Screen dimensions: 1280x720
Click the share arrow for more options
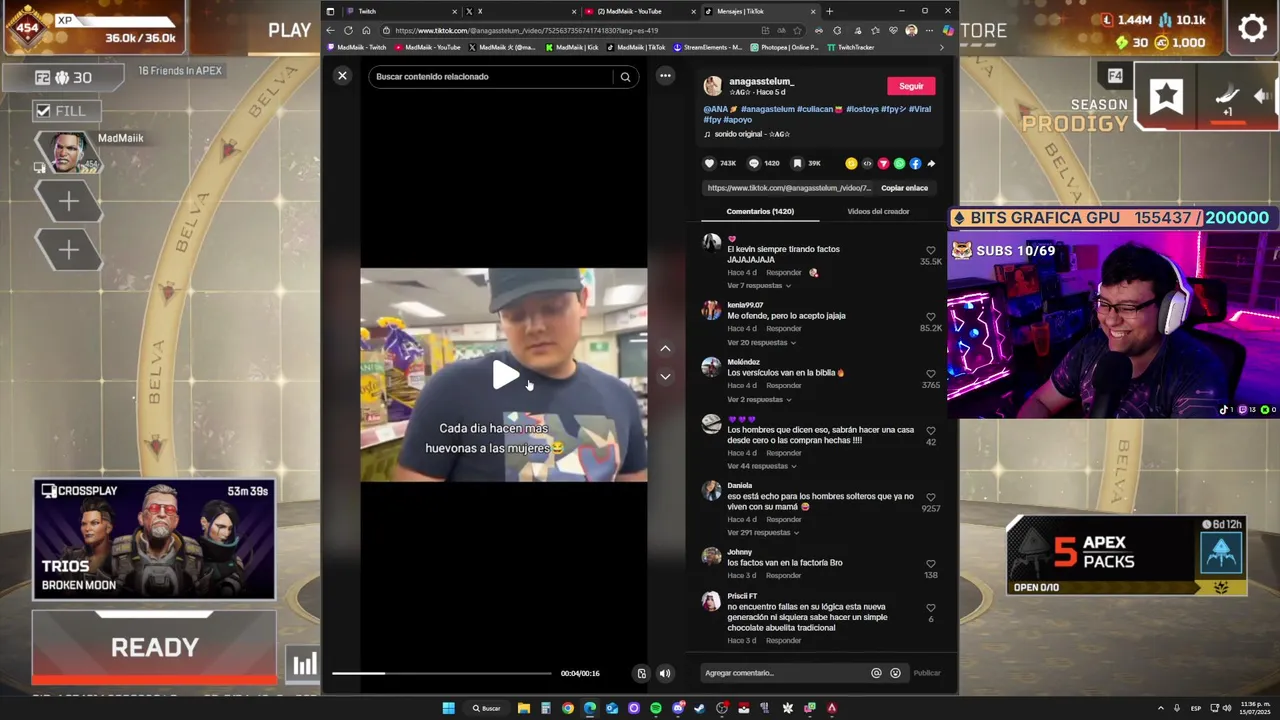click(x=931, y=163)
